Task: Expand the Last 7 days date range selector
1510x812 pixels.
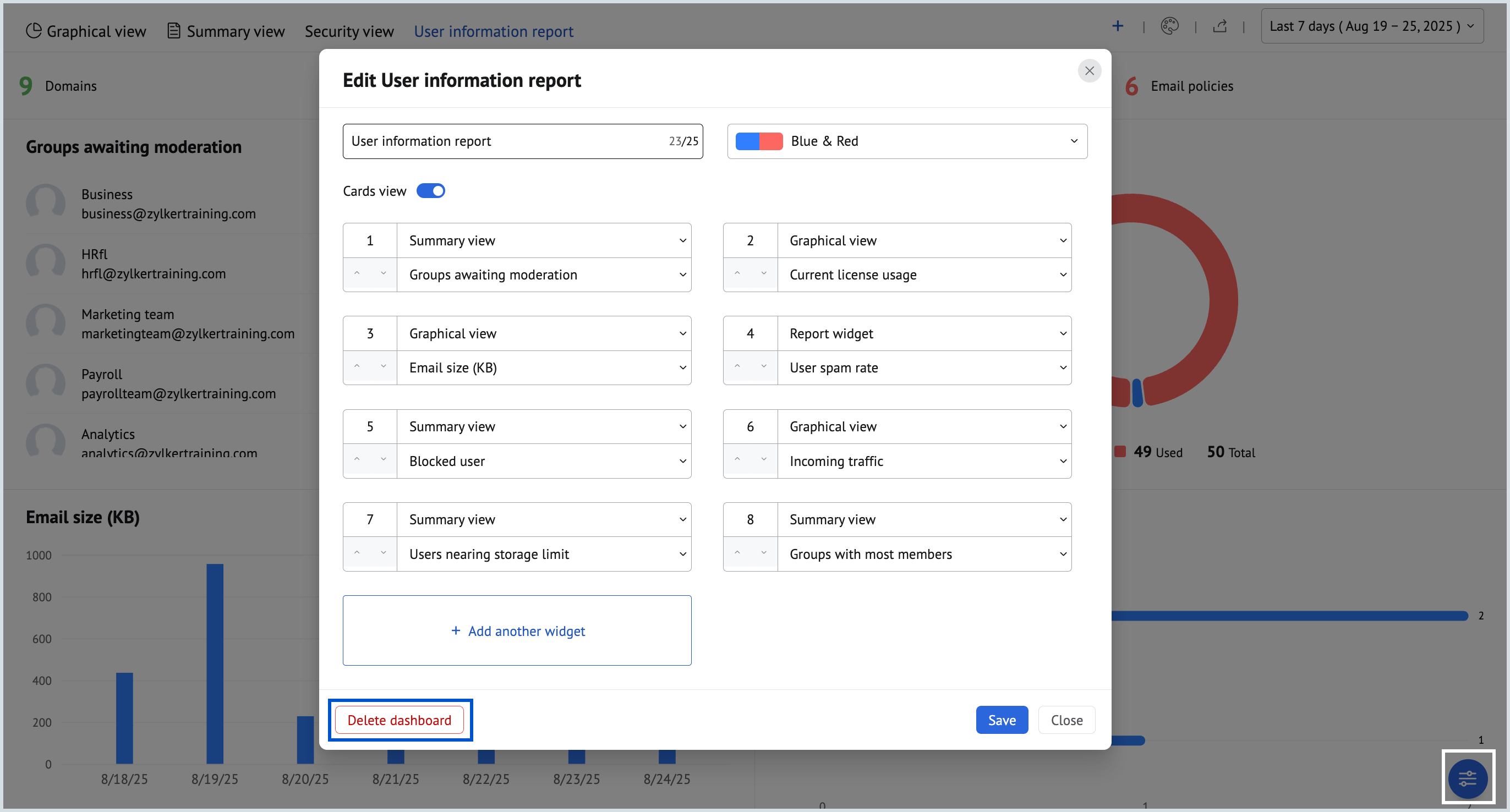Action: [x=1372, y=26]
